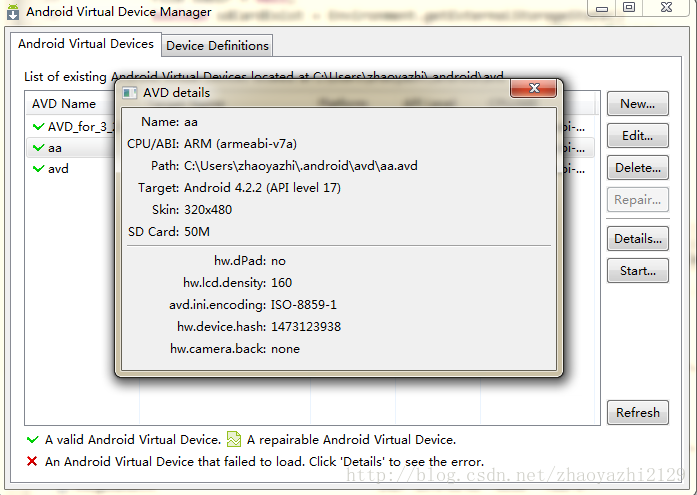
Task: Open Details... for selected AVD
Action: click(637, 239)
